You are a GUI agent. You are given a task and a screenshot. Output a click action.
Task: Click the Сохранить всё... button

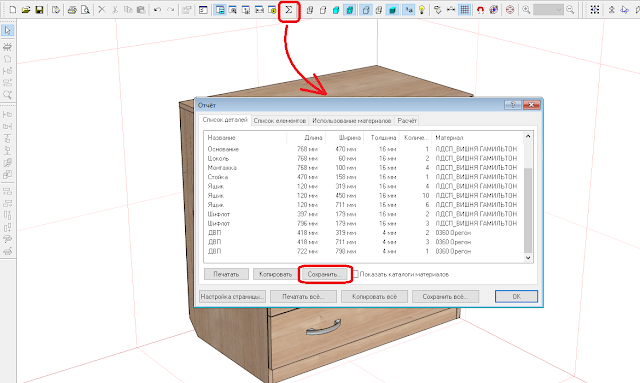click(445, 296)
